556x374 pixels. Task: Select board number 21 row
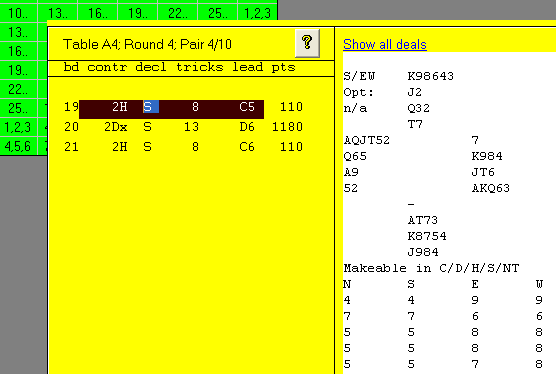point(71,147)
